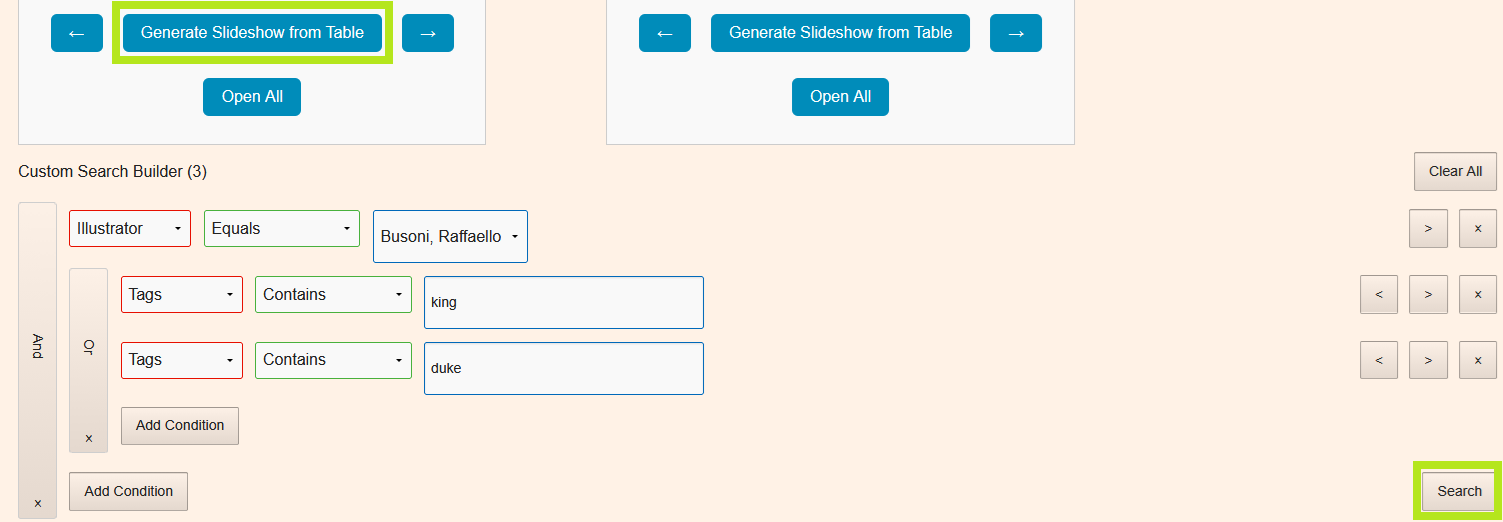Open the Equals operator dropdown
1503x522 pixels.
[282, 228]
